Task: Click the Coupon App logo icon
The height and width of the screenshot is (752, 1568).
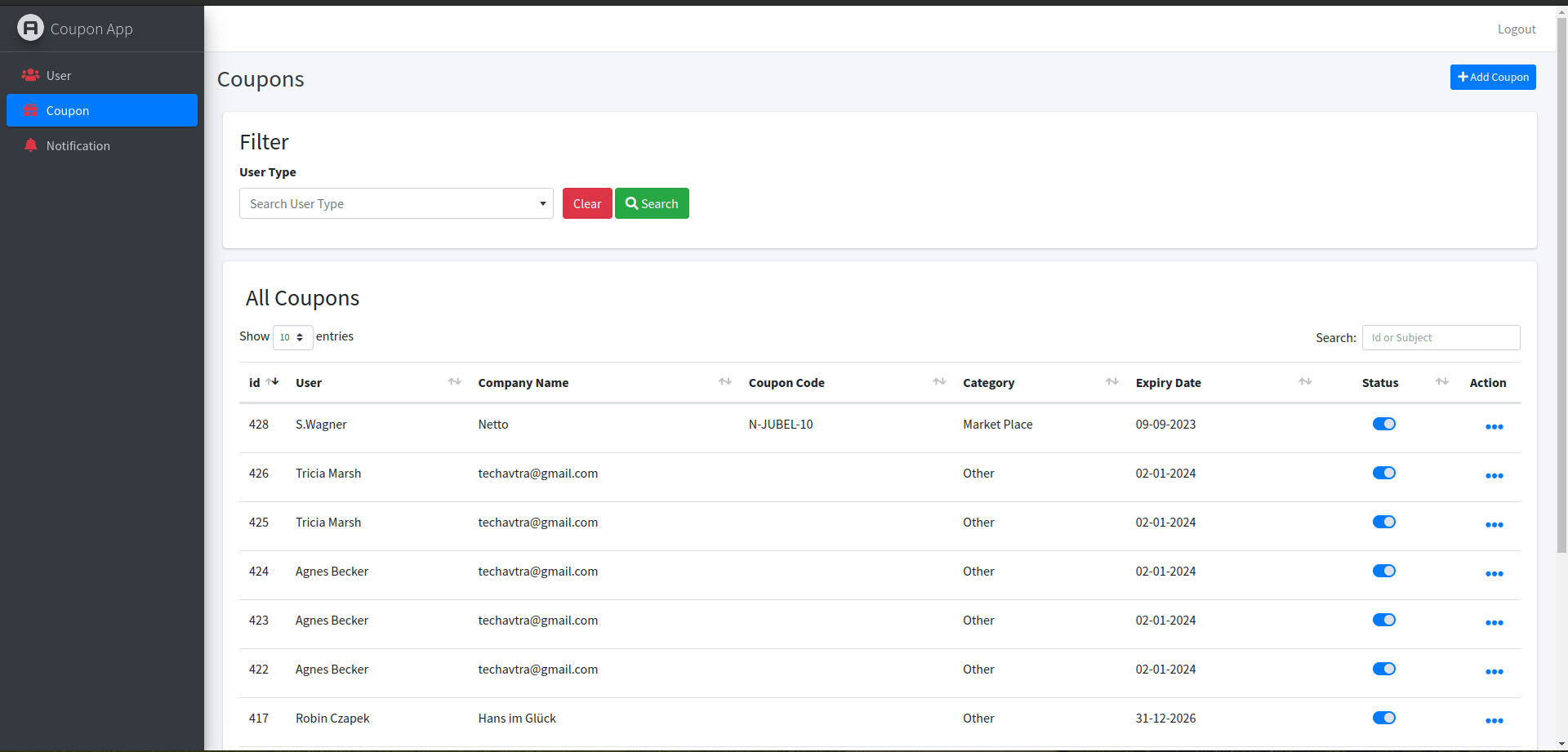Action: (30, 29)
